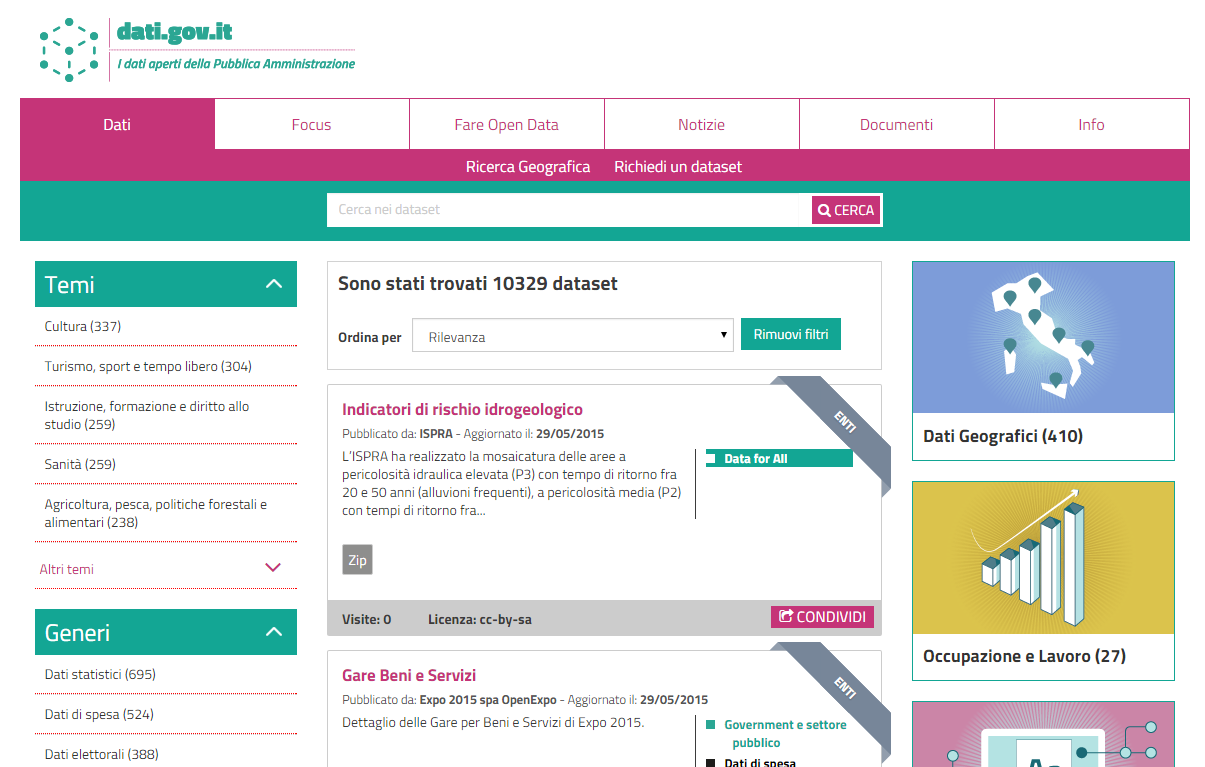Open the Focus tab

point(312,124)
